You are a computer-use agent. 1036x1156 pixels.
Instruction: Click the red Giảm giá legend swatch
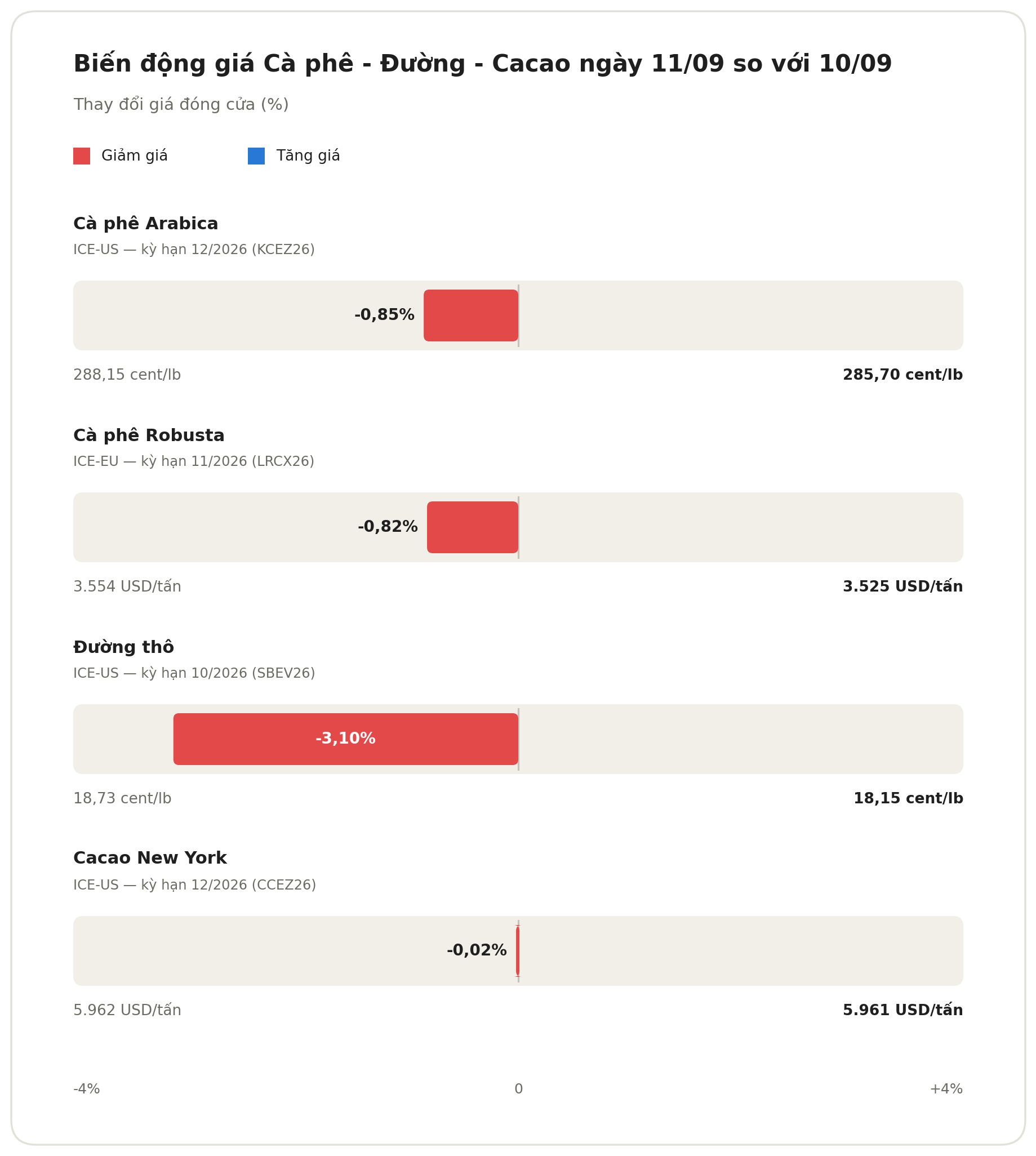tap(81, 156)
